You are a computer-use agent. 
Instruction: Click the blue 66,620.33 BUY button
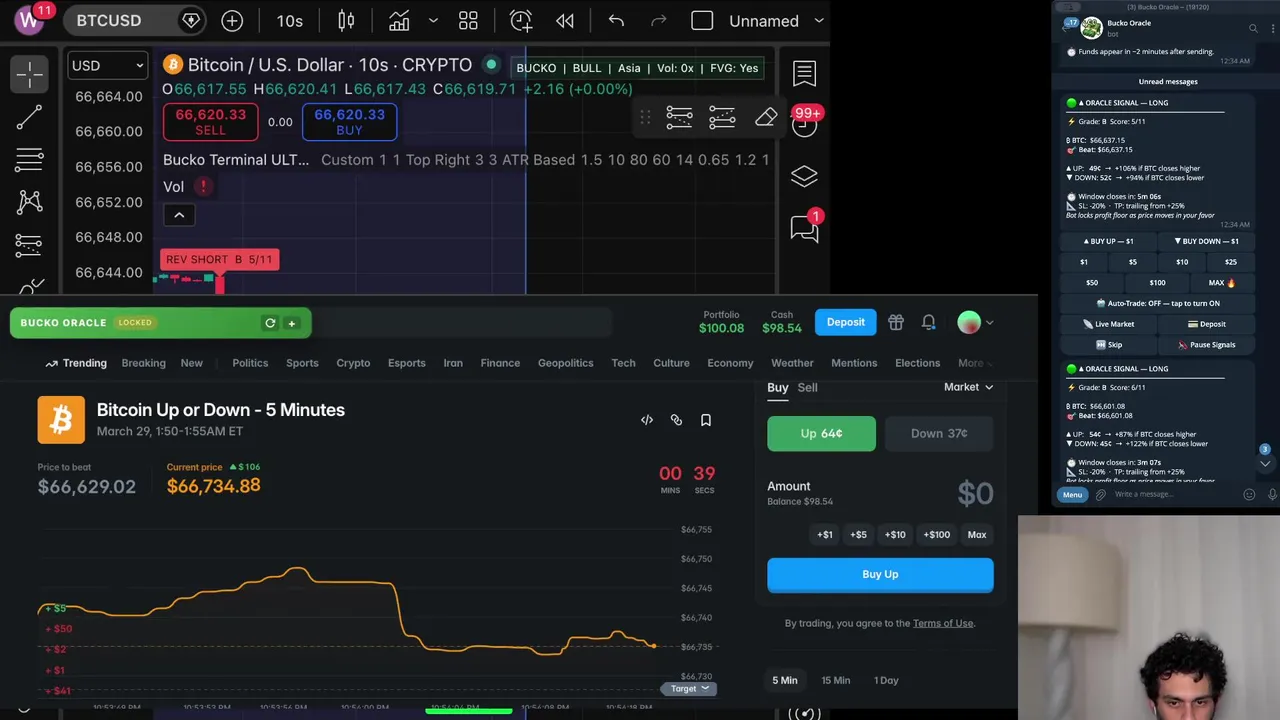click(x=349, y=122)
